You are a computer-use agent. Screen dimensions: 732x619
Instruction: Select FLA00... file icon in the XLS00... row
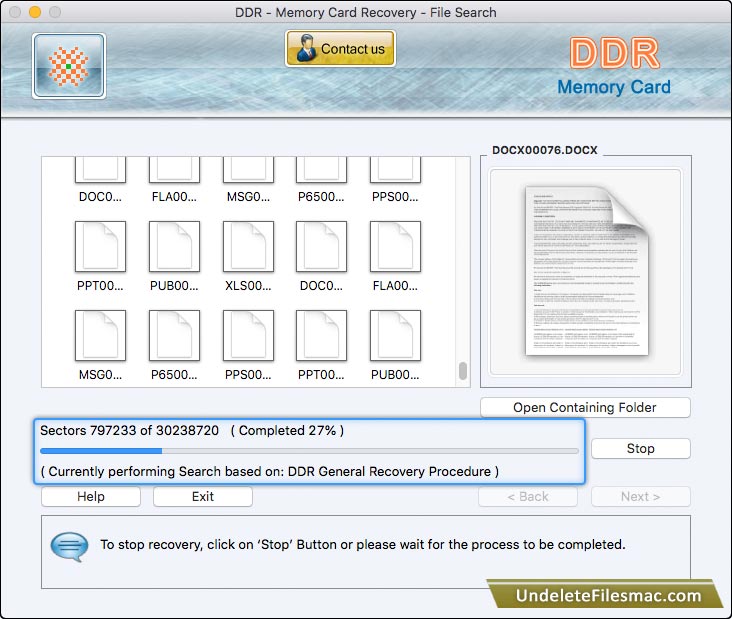click(395, 246)
